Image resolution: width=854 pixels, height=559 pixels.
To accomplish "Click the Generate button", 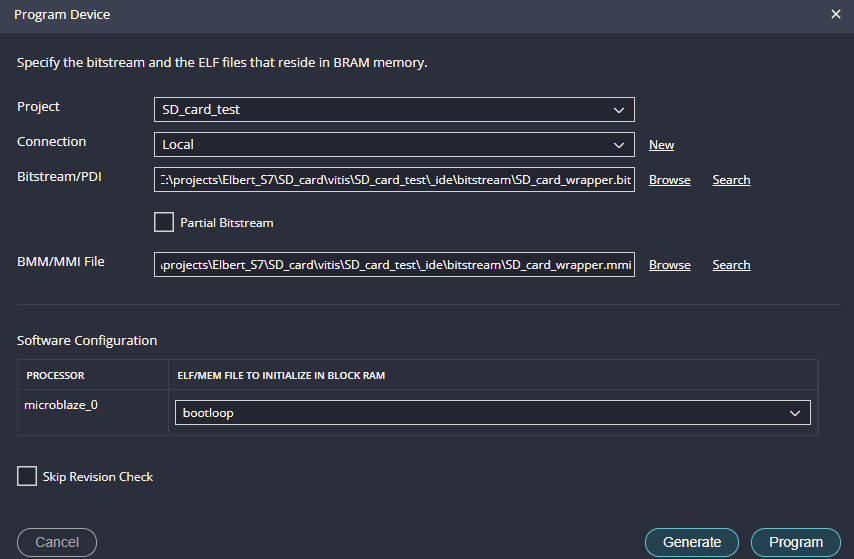I will (x=691, y=542).
